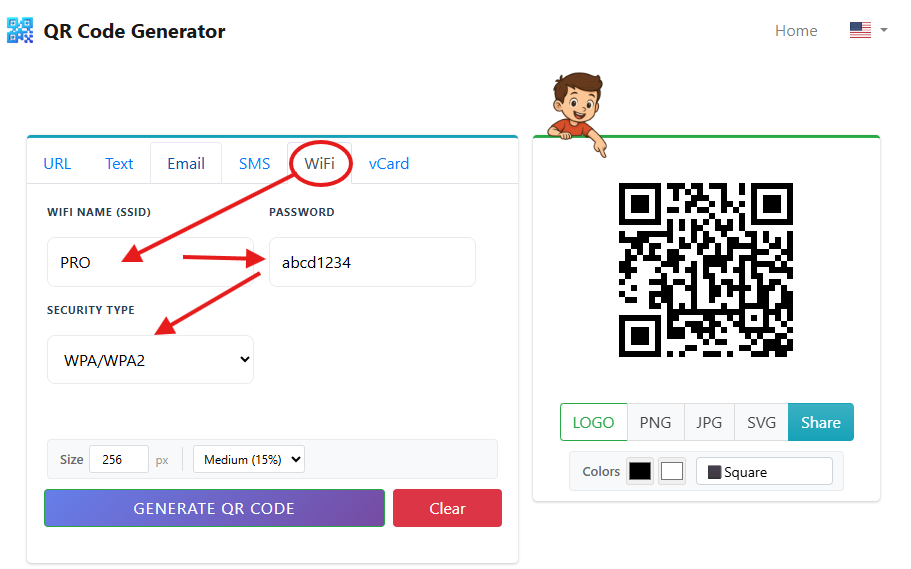Open the US flag language selector
This screenshot has height=569, width=911.
click(x=860, y=30)
